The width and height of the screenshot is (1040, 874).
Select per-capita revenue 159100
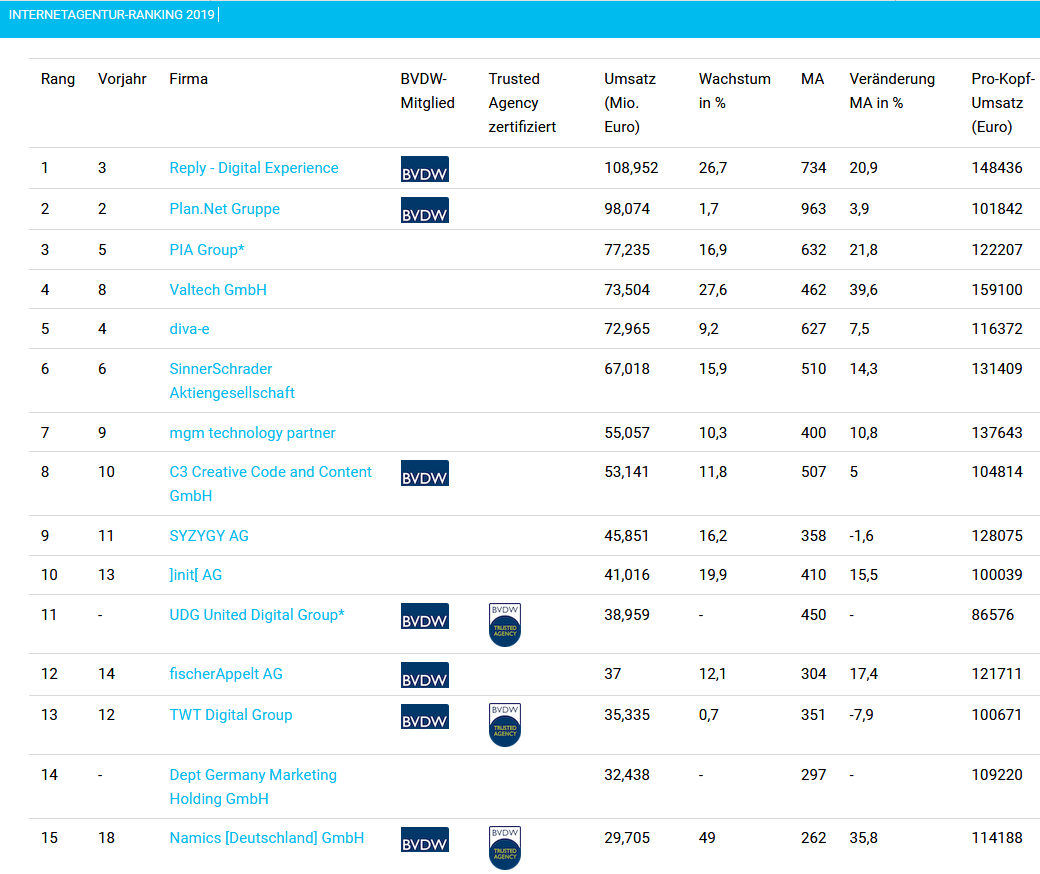click(x=997, y=290)
